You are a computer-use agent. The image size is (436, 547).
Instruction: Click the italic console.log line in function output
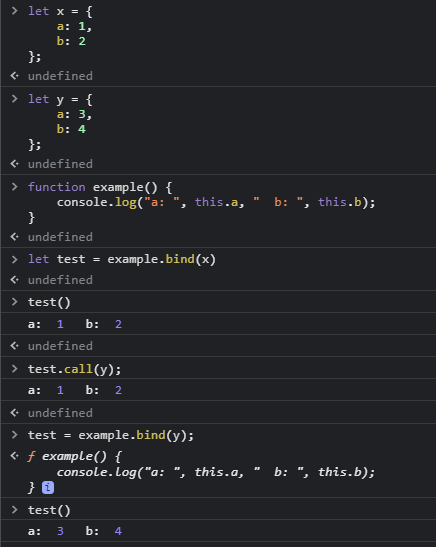(216, 472)
